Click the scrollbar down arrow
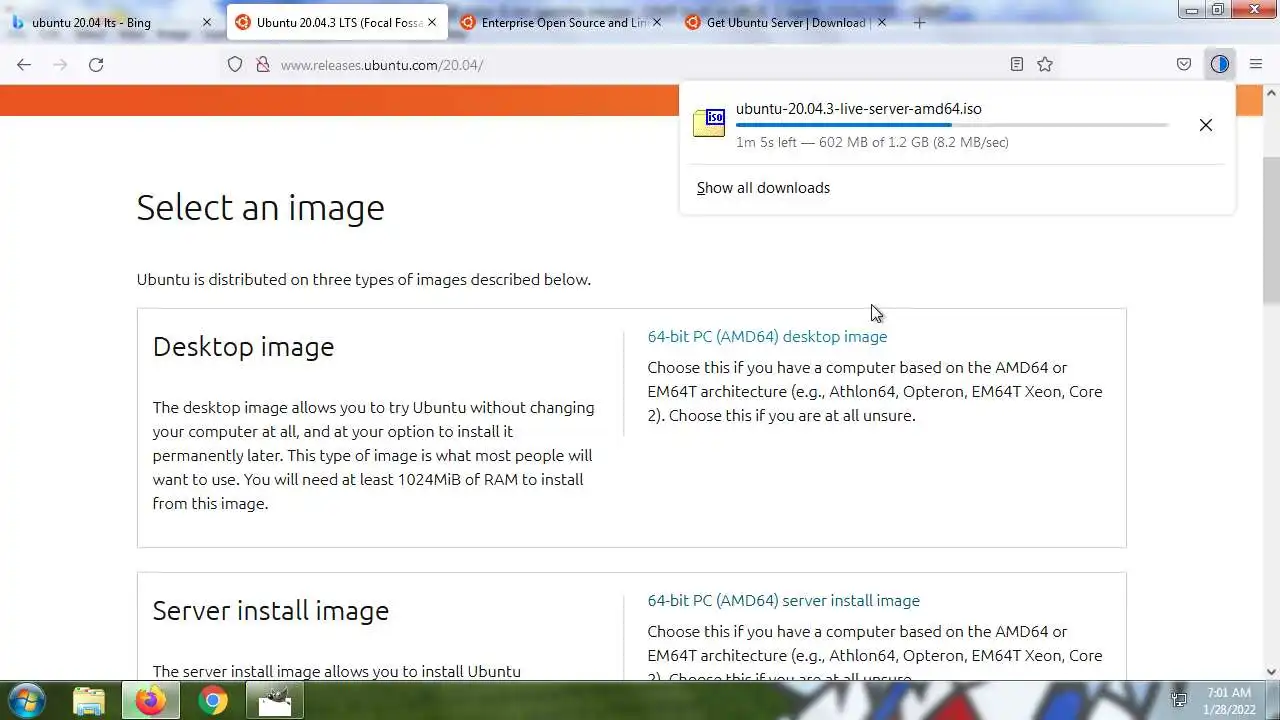Image resolution: width=1280 pixels, height=720 pixels. tap(1271, 672)
